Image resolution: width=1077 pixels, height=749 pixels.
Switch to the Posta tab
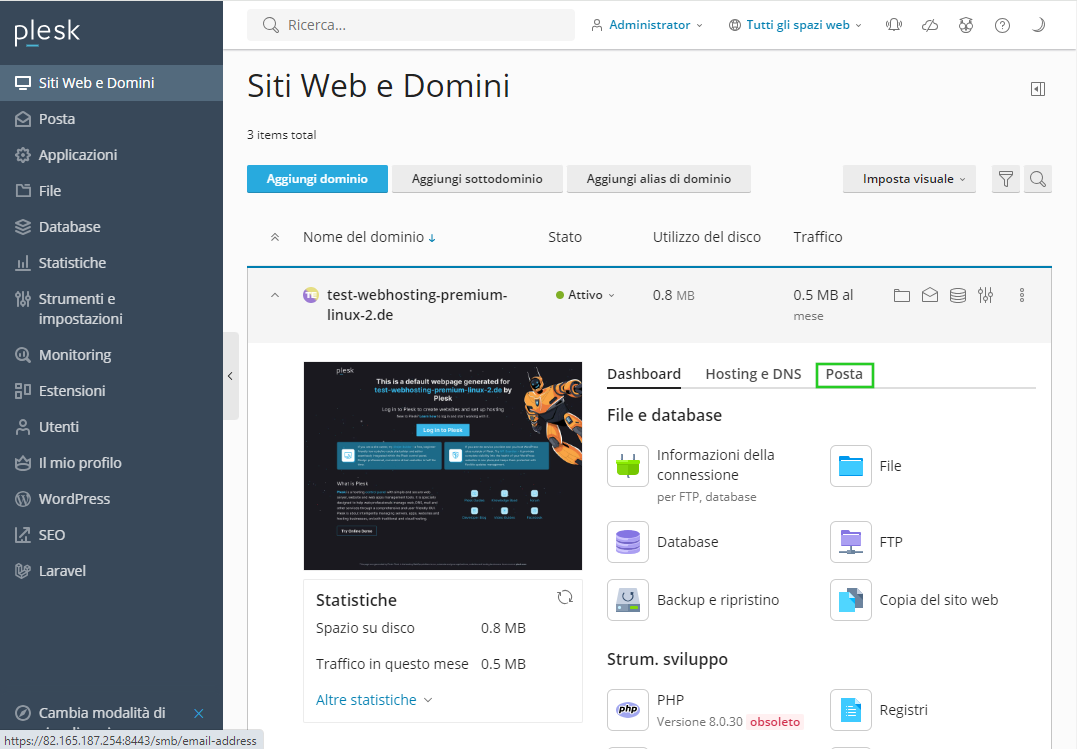[x=844, y=374]
